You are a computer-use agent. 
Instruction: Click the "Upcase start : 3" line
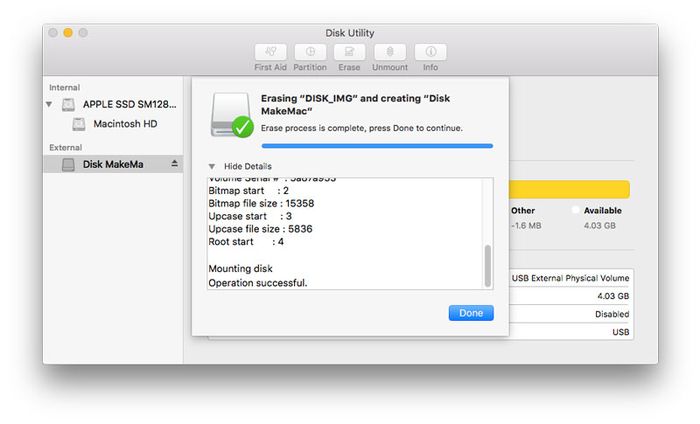pos(250,216)
